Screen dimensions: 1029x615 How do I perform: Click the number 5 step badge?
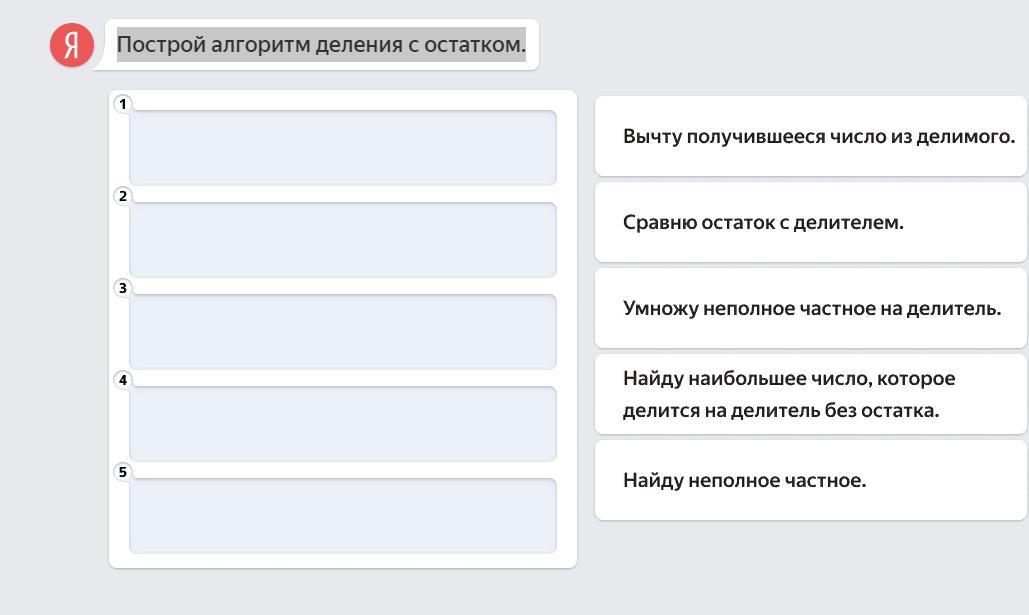pyautogui.click(x=123, y=472)
